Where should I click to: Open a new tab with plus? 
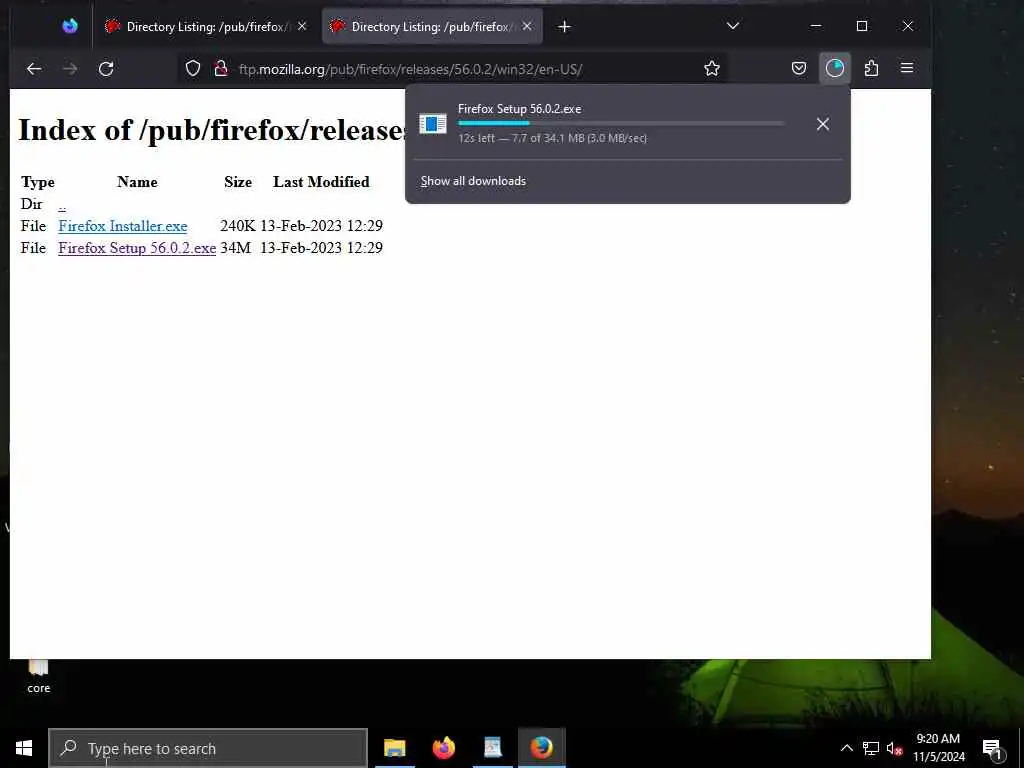(x=564, y=27)
